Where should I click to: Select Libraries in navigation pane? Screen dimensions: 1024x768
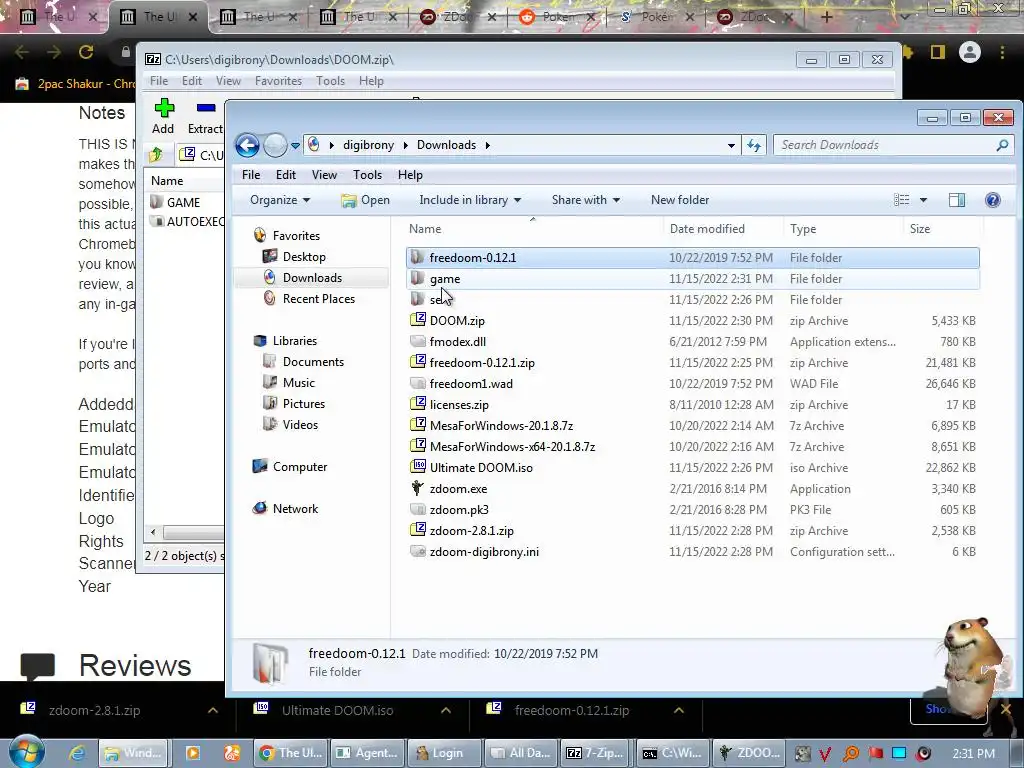[x=295, y=341]
